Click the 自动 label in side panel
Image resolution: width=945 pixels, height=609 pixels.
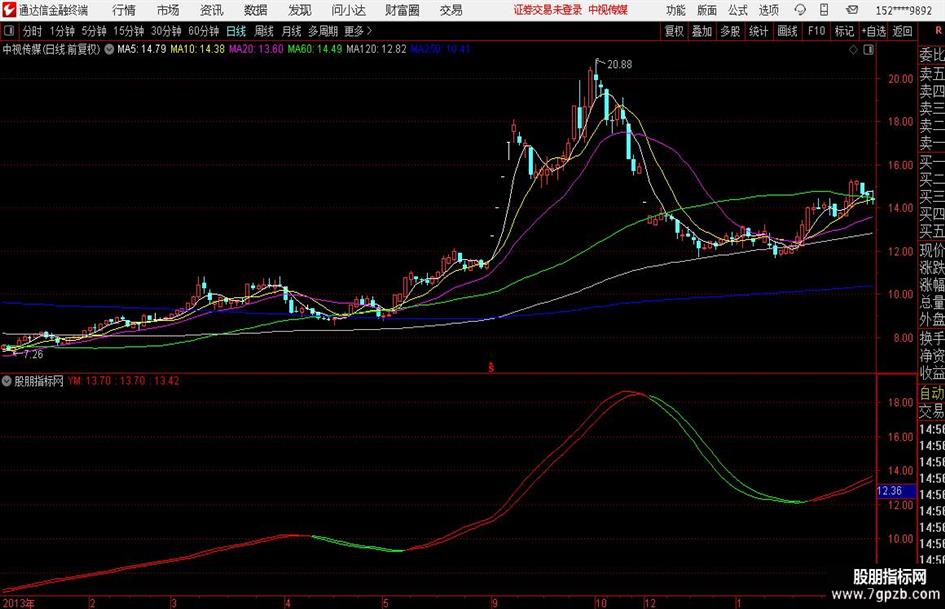(x=932, y=393)
